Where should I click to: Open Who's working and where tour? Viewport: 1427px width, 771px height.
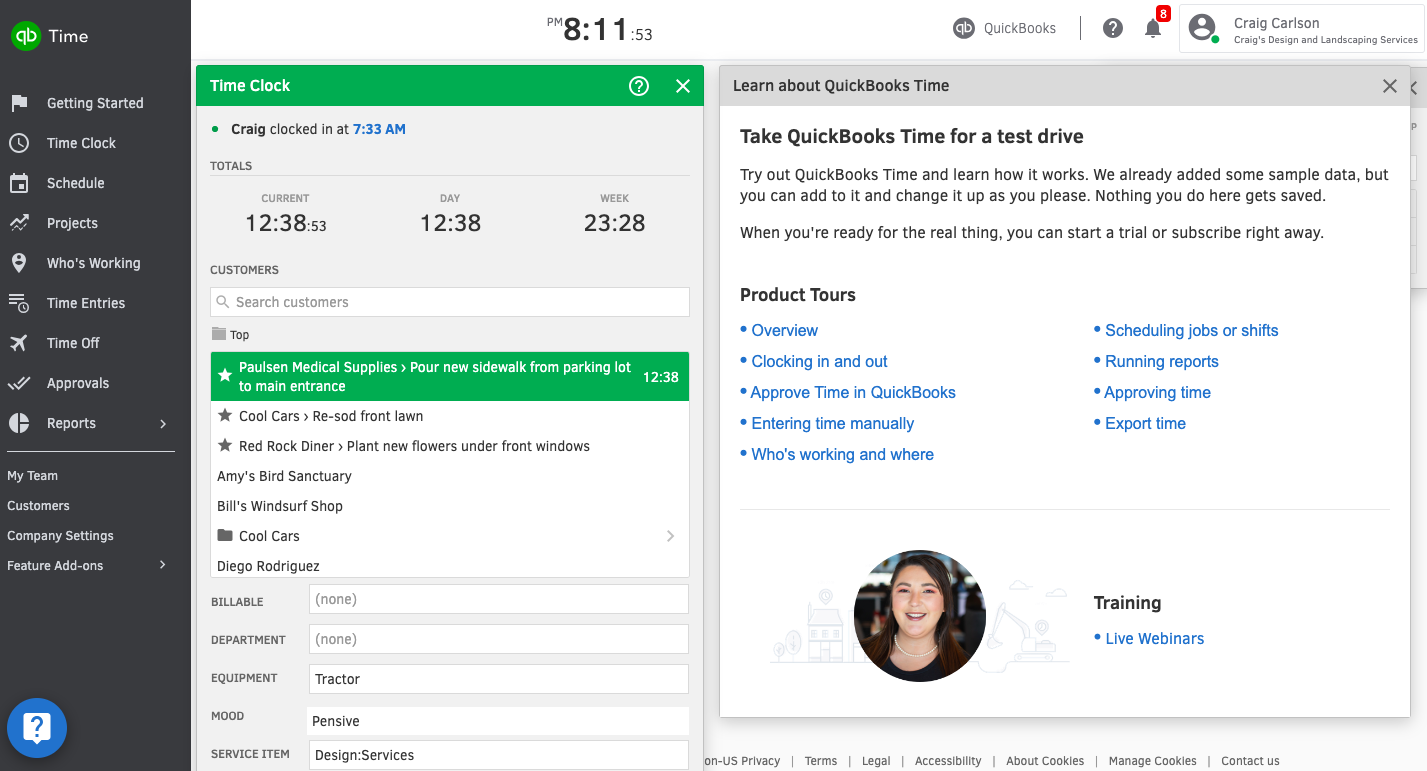(x=843, y=455)
